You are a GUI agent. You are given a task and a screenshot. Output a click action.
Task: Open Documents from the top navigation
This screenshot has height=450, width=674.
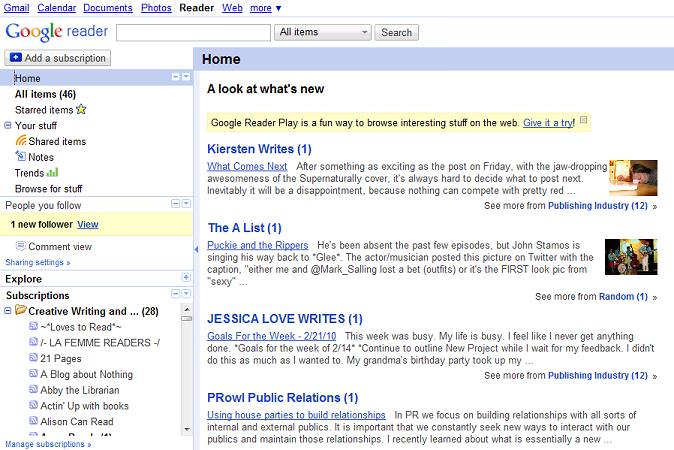(108, 8)
